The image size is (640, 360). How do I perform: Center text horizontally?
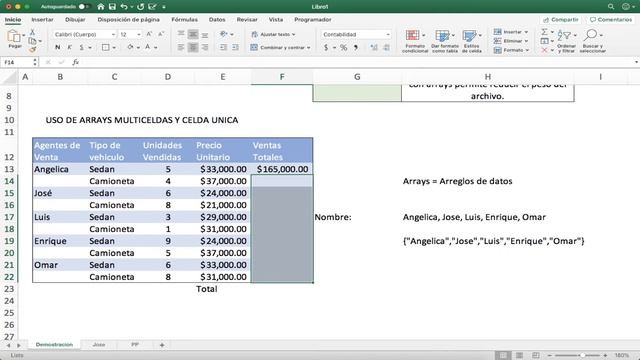[x=193, y=47]
